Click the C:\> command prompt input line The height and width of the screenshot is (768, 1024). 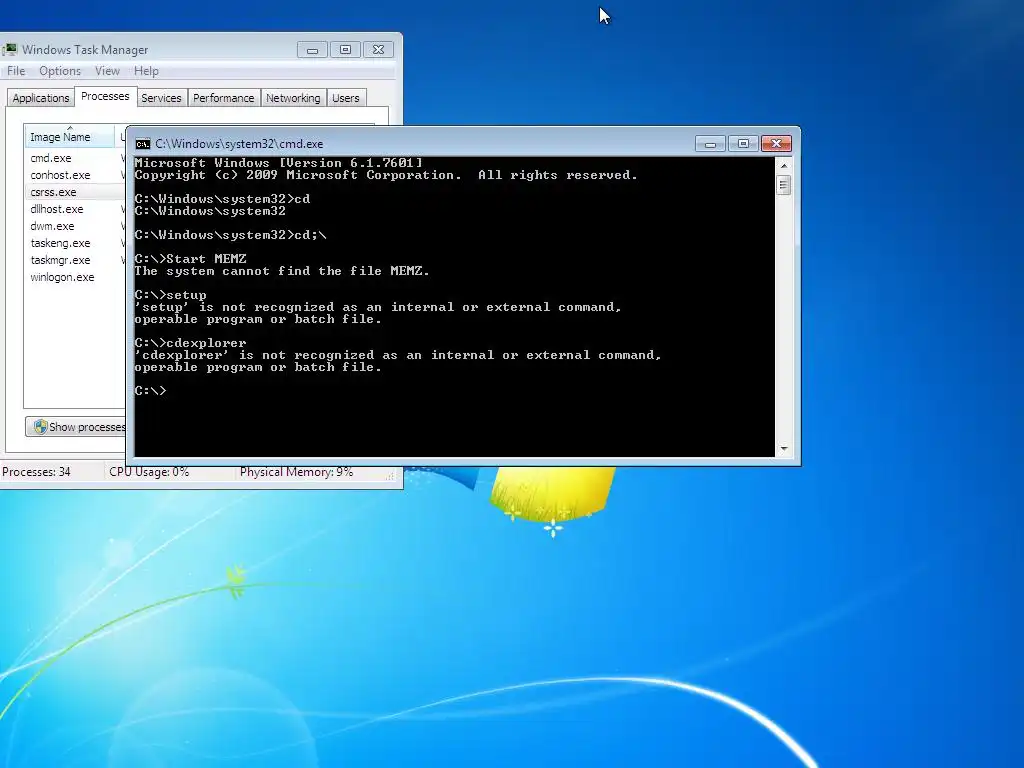[151, 391]
